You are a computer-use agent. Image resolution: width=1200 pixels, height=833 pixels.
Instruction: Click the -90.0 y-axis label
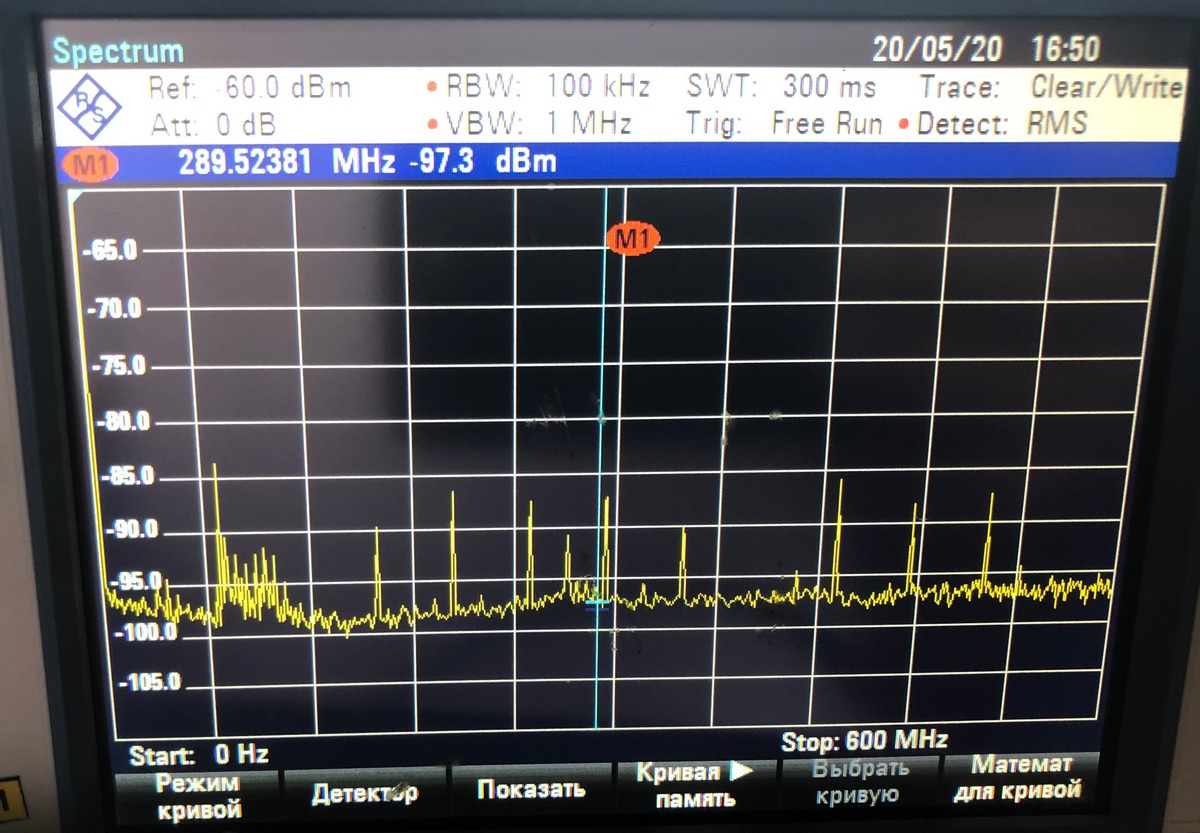[x=132, y=529]
